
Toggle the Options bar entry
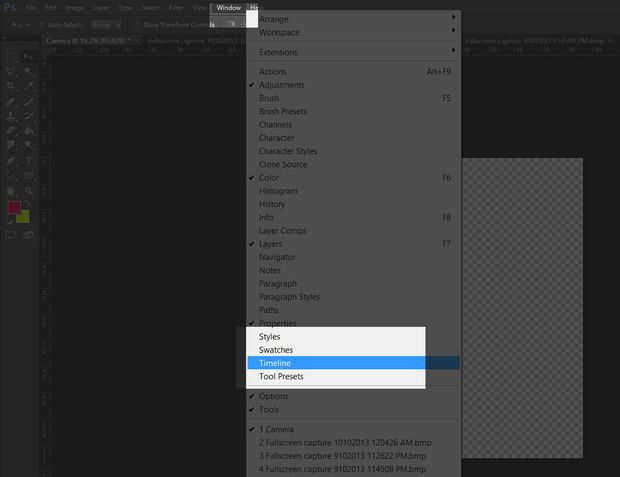[x=353, y=396]
